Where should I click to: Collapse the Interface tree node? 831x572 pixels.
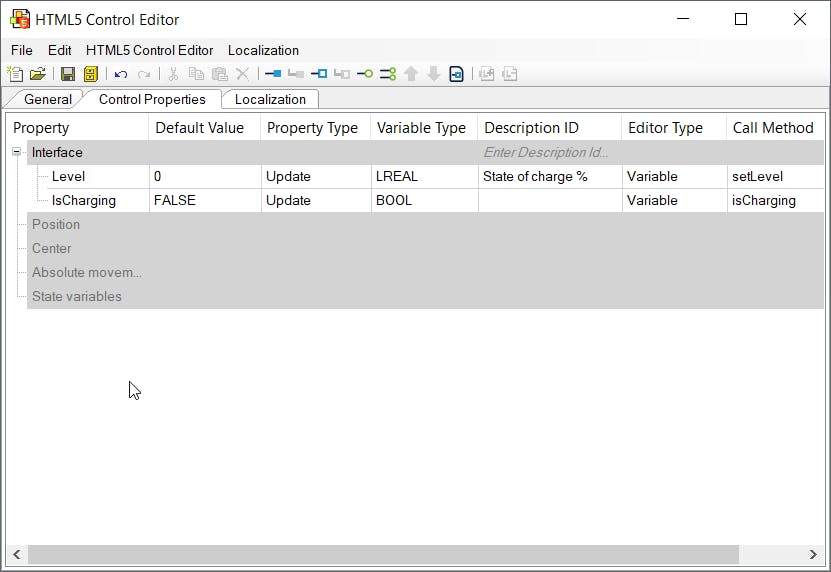click(16, 152)
